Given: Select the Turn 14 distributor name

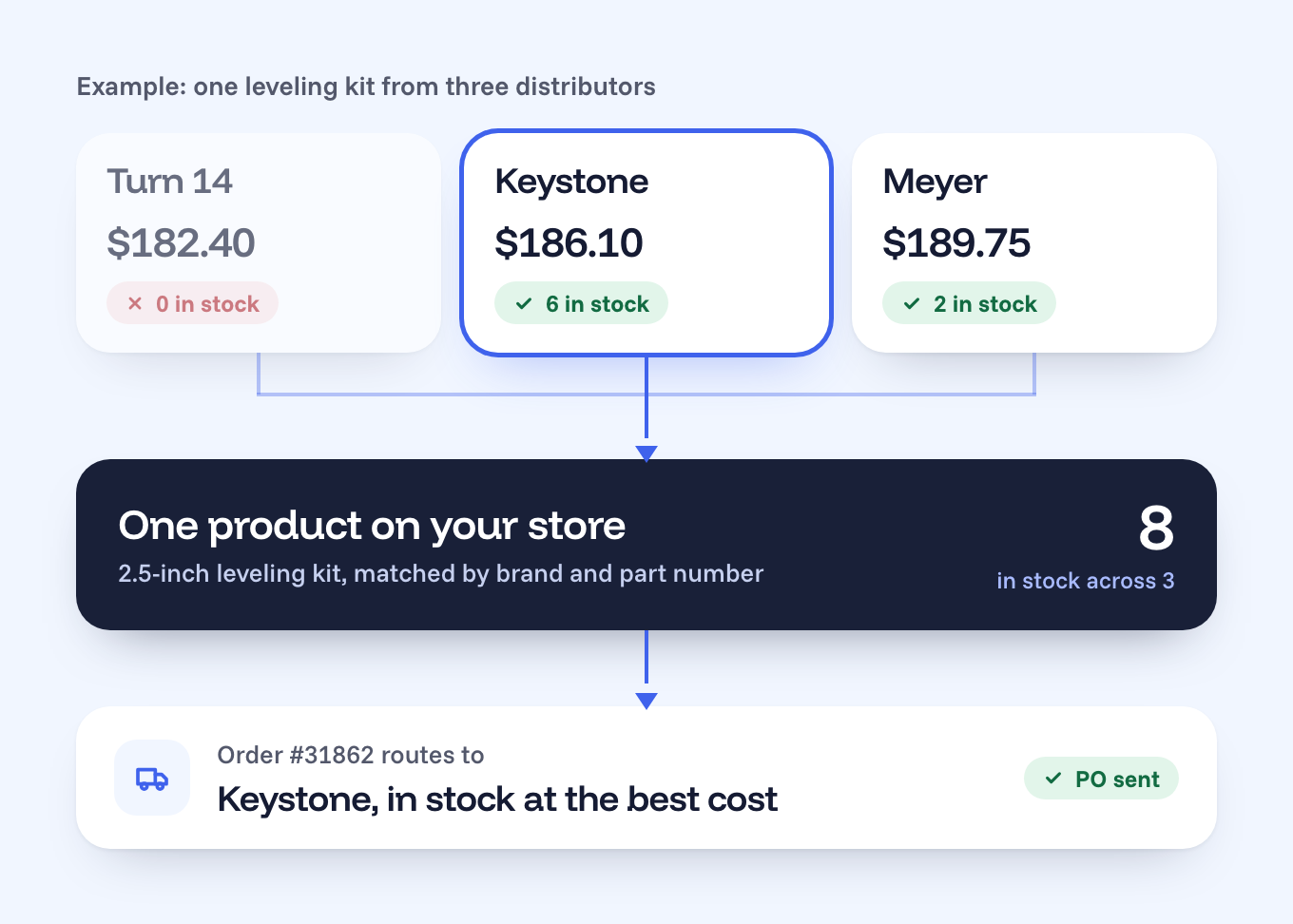Looking at the screenshot, I should [x=169, y=182].
